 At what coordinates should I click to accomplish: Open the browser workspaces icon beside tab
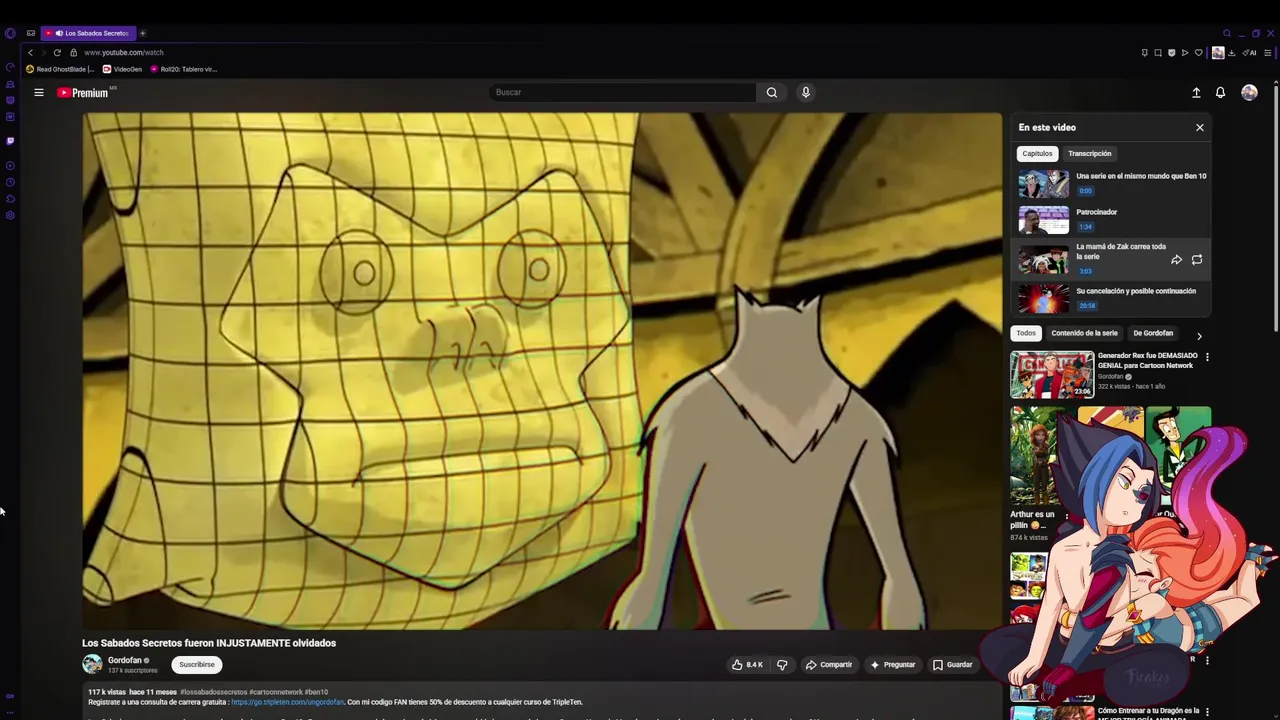coord(31,33)
